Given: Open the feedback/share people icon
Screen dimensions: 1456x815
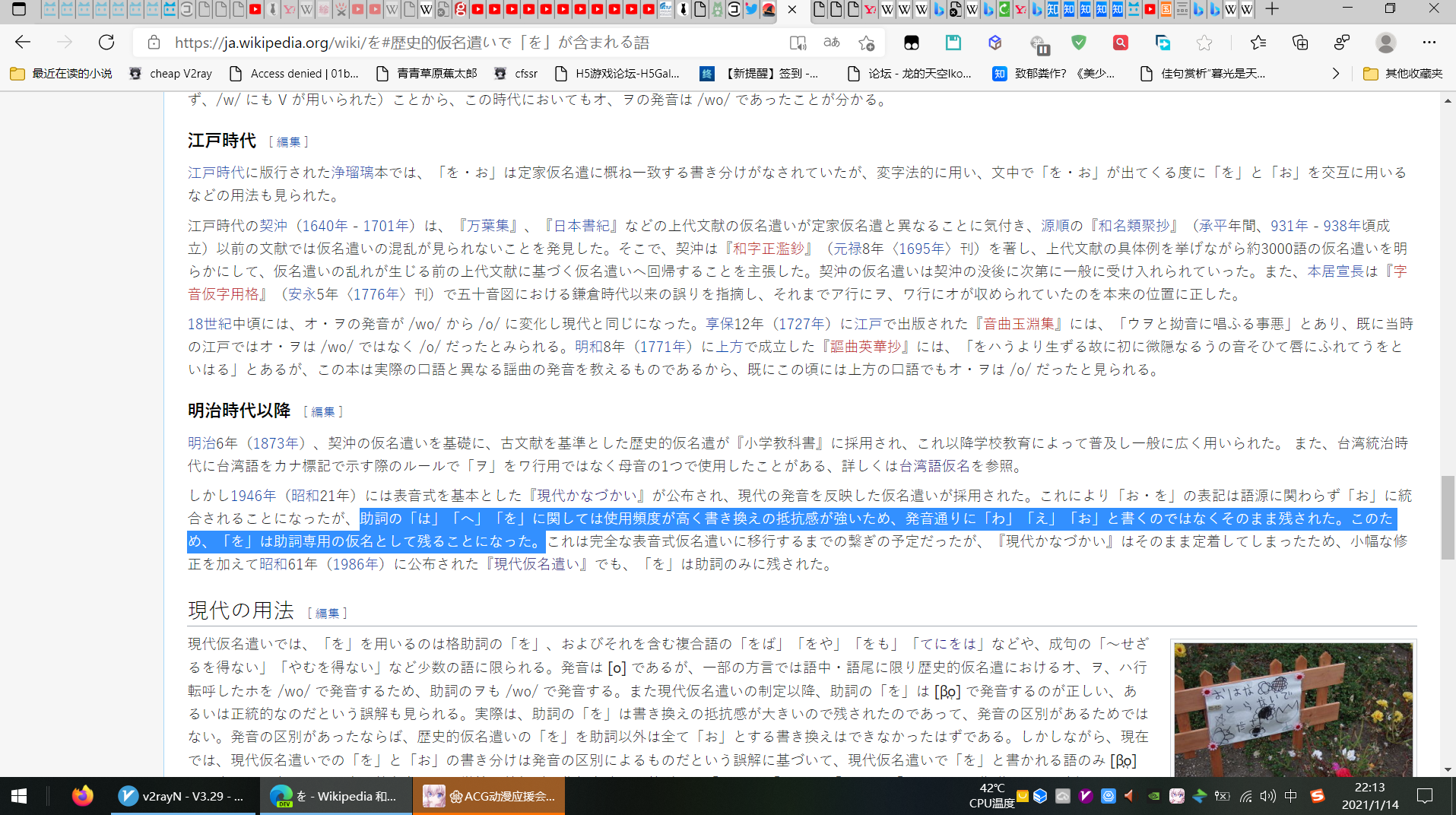Looking at the screenshot, I should click(1342, 43).
